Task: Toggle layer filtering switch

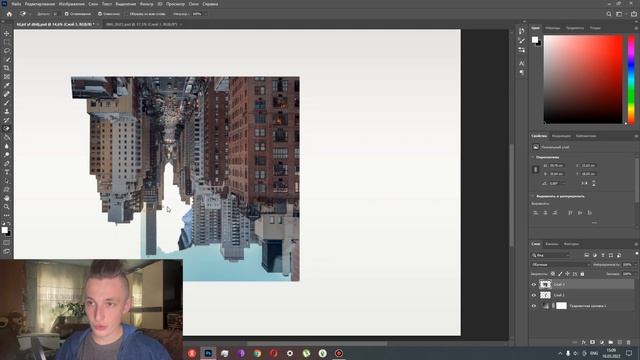Action: [637, 254]
